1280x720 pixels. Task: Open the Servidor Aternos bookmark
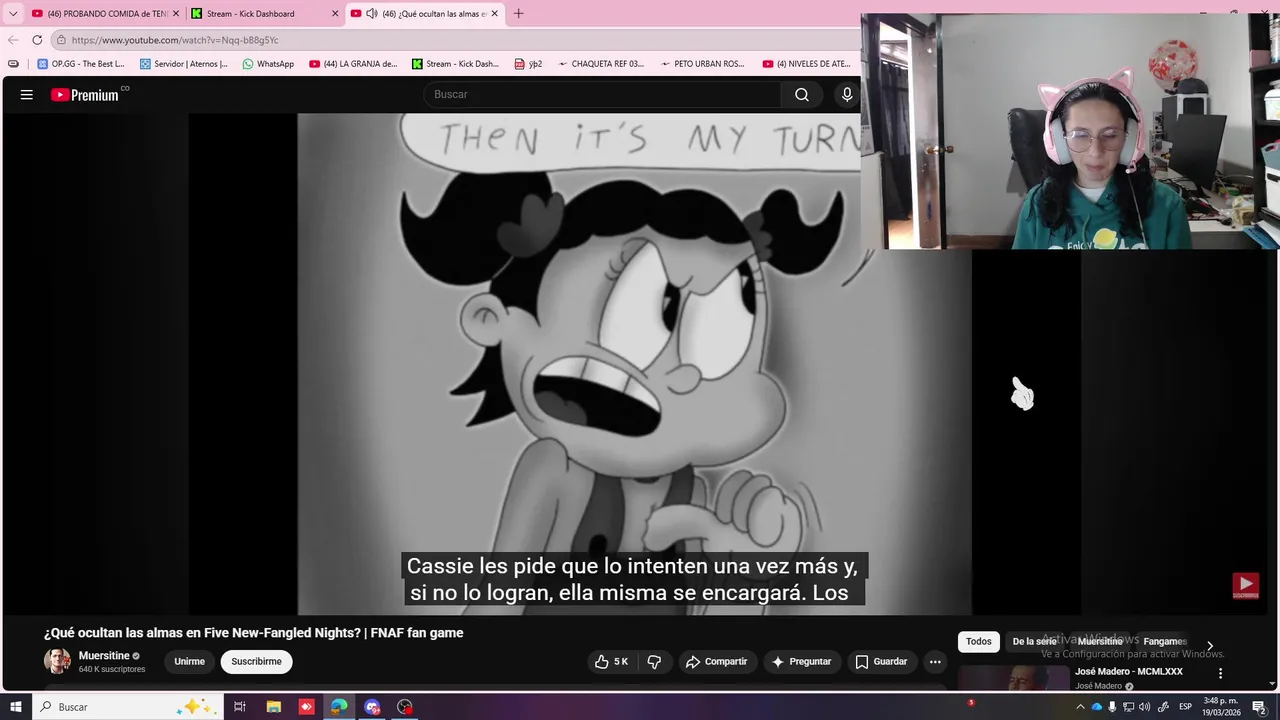click(x=184, y=64)
